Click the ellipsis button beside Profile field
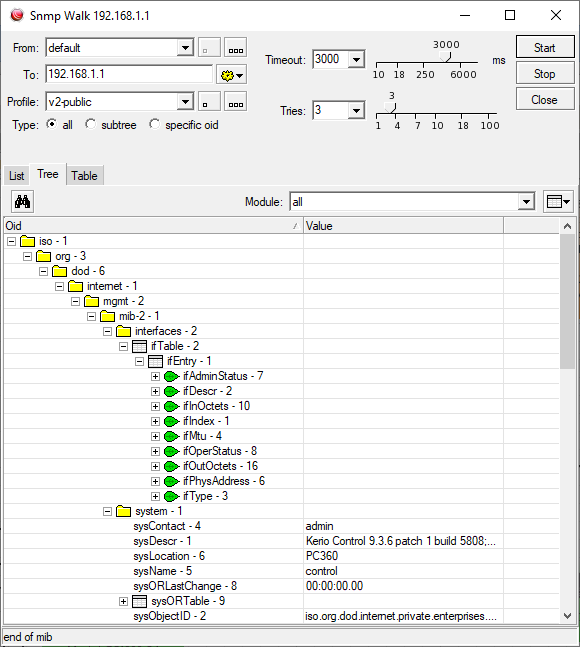The width and height of the screenshot is (580, 647). pos(236,102)
